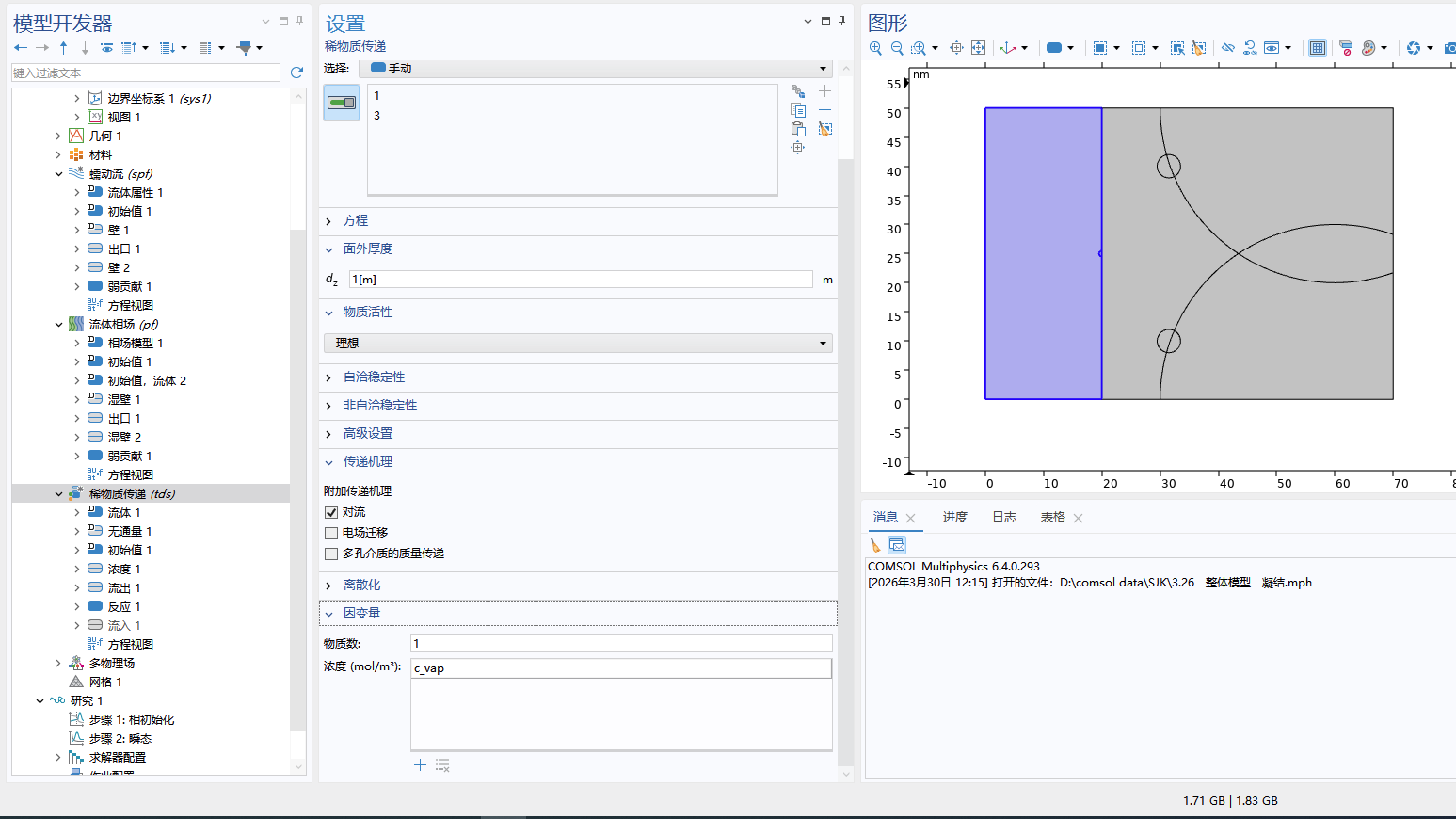The image size is (1456, 819).
Task: Click the hide objects crossed-eye icon
Action: (x=1228, y=47)
